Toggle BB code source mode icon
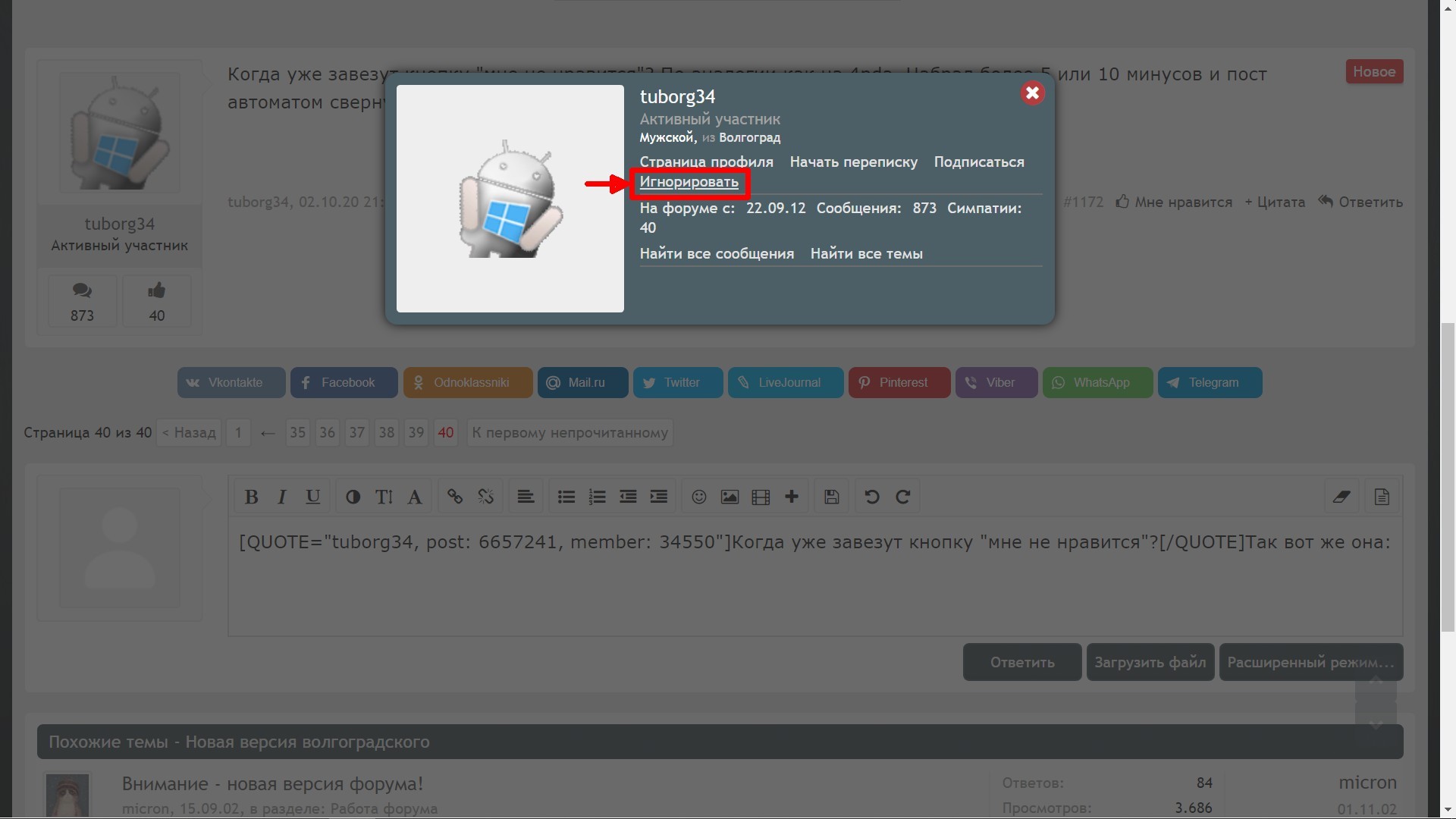Image resolution: width=1456 pixels, height=819 pixels. pyautogui.click(x=1382, y=497)
